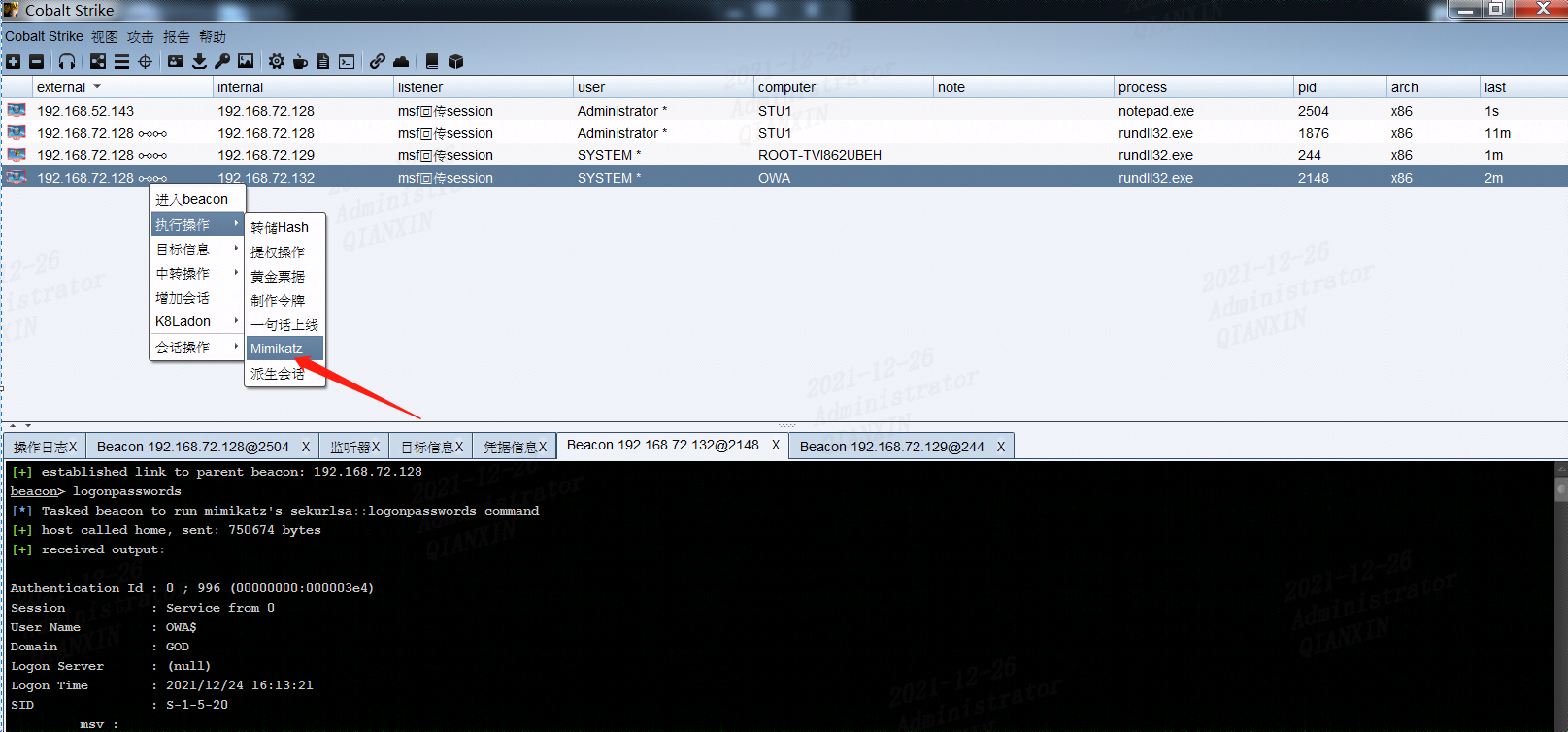Screen dimensions: 1568x732
Task: Sort by the process column header
Action: (1203, 87)
